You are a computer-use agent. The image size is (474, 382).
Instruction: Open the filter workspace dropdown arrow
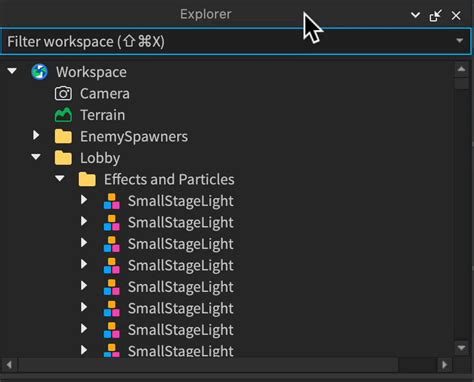point(460,41)
